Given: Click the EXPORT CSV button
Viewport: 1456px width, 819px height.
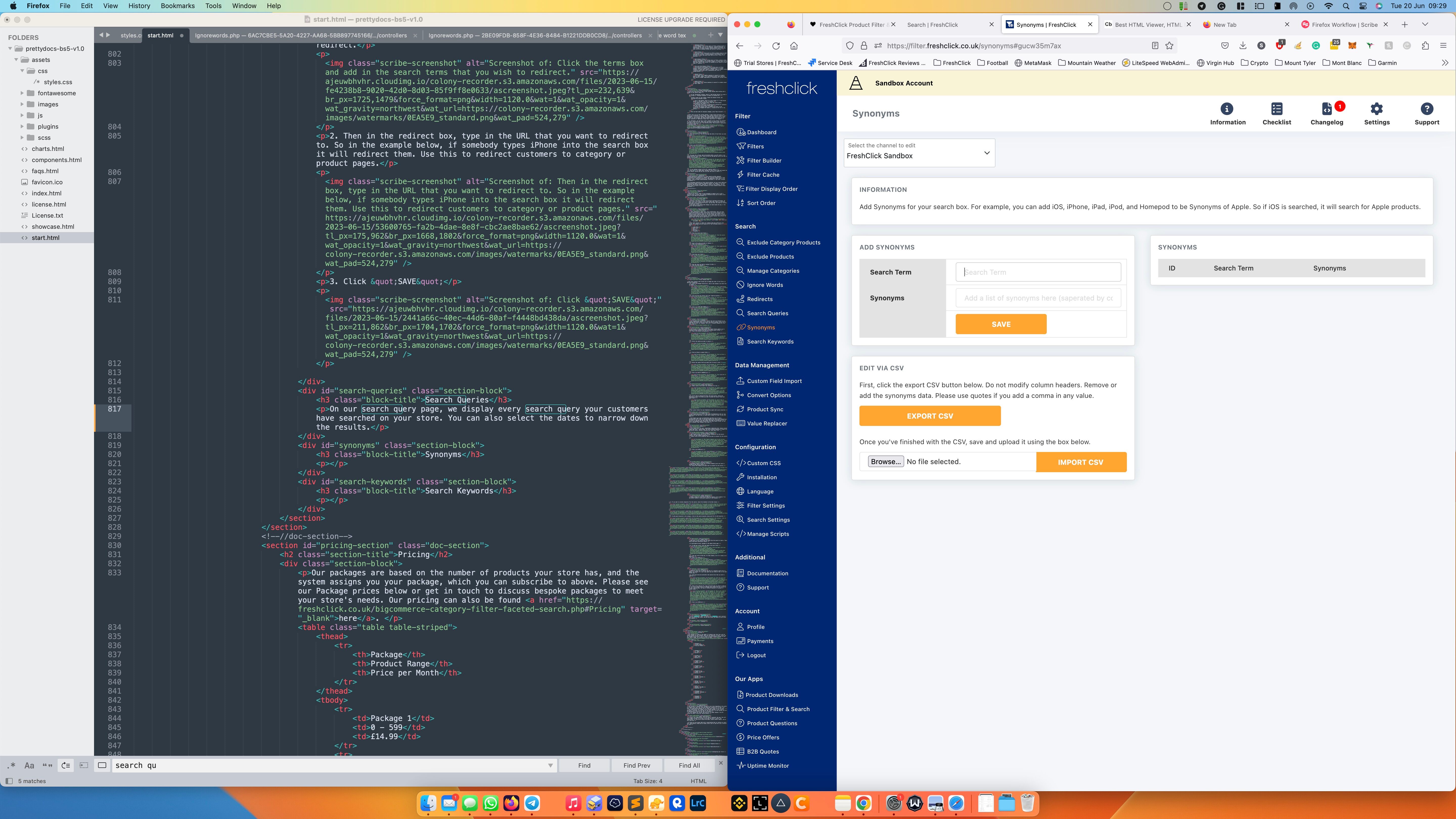Looking at the screenshot, I should click(930, 416).
